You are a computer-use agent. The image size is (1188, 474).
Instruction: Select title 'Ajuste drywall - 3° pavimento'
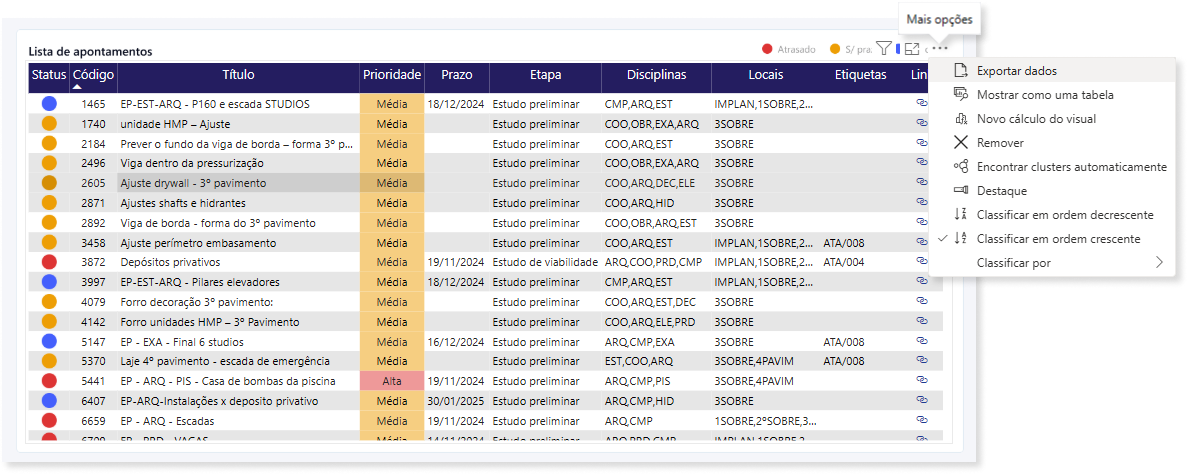click(193, 183)
